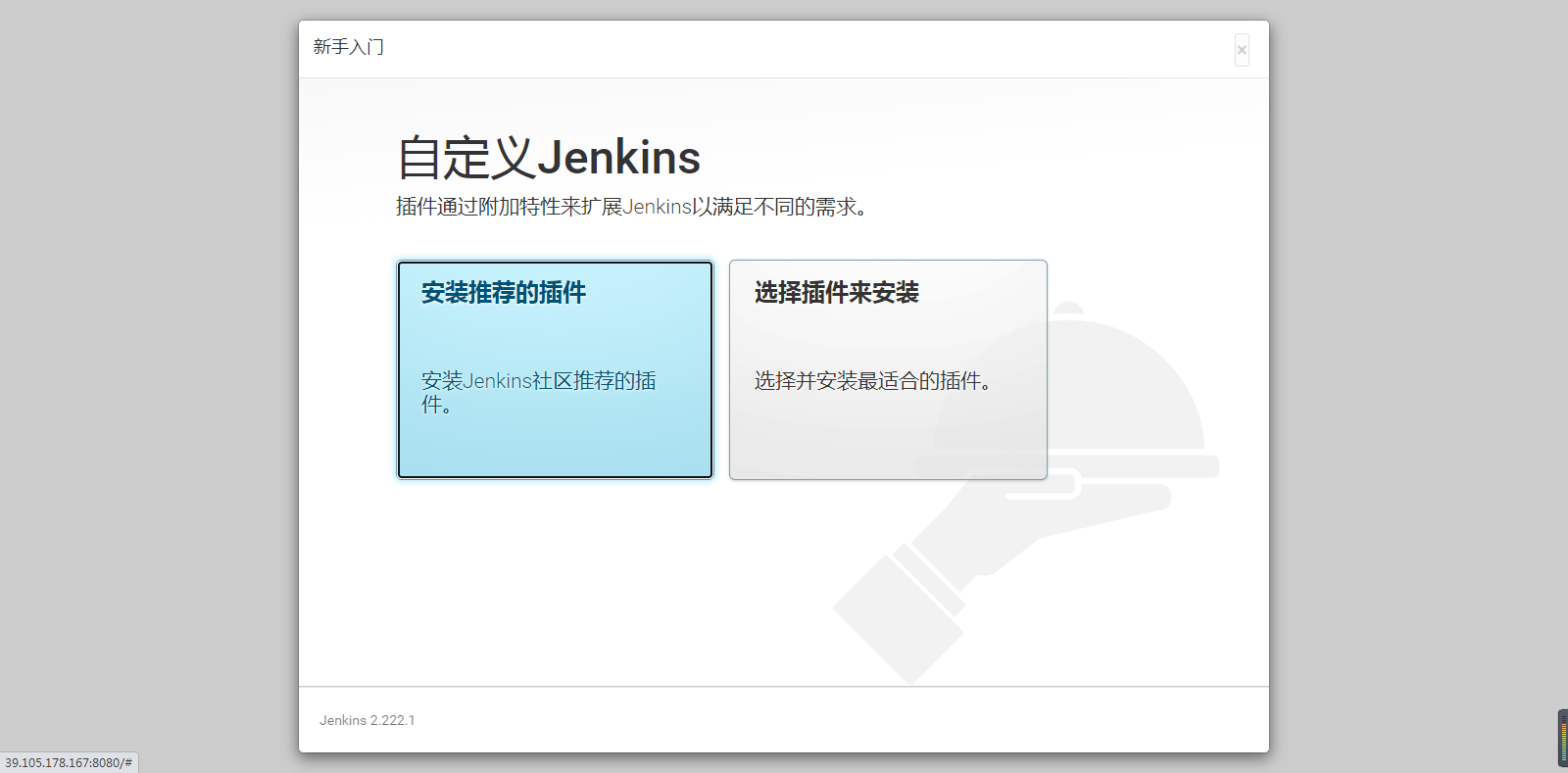The image size is (1568, 773).
Task: Click the 插件通过附加特性来扩展Jenkins description line
Action: [x=632, y=207]
